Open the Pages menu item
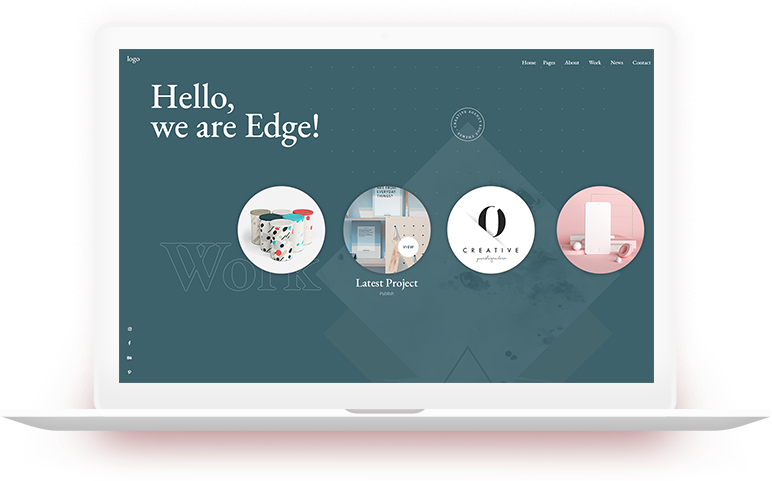This screenshot has width=772, height=481. click(x=549, y=63)
